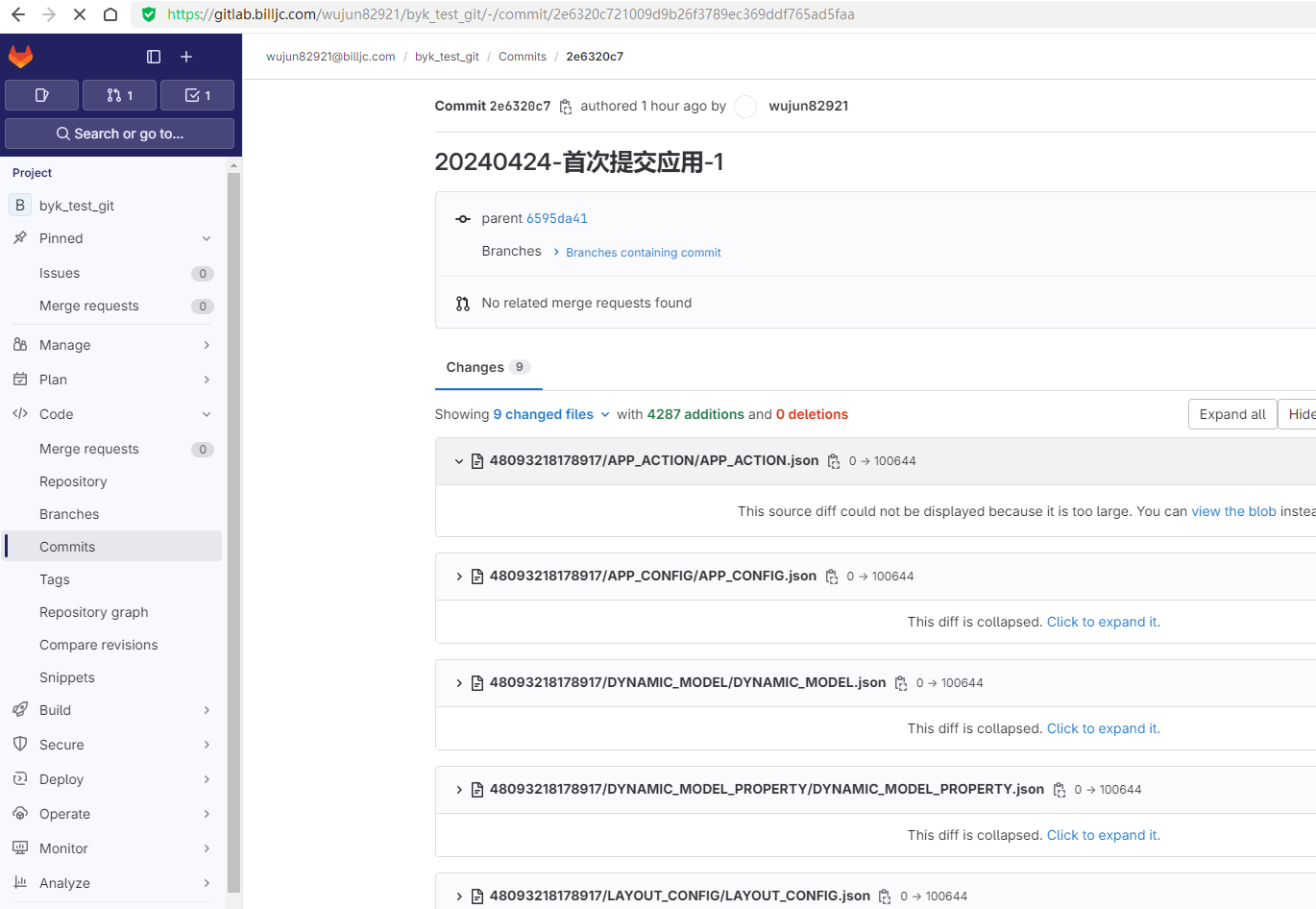This screenshot has height=909, width=1316.
Task: Click browser back arrow
Action: point(18,14)
